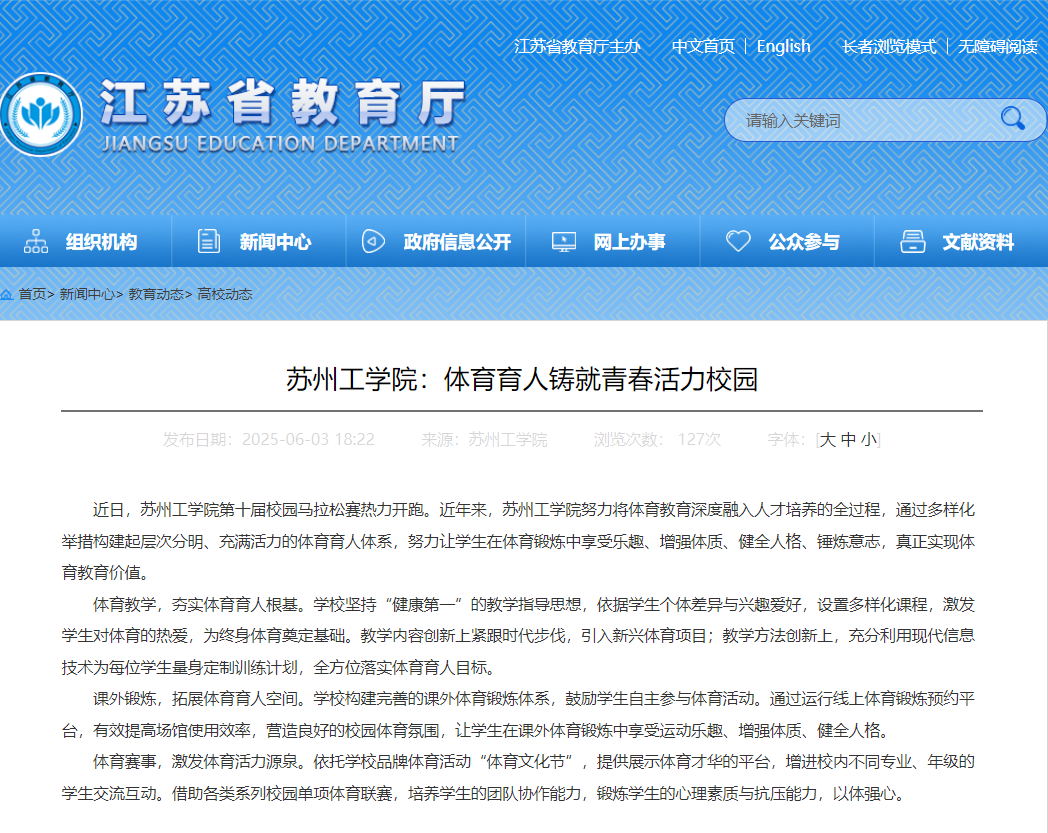Go to 教育动态 in the breadcrumb
The height and width of the screenshot is (833, 1048).
coord(156,294)
